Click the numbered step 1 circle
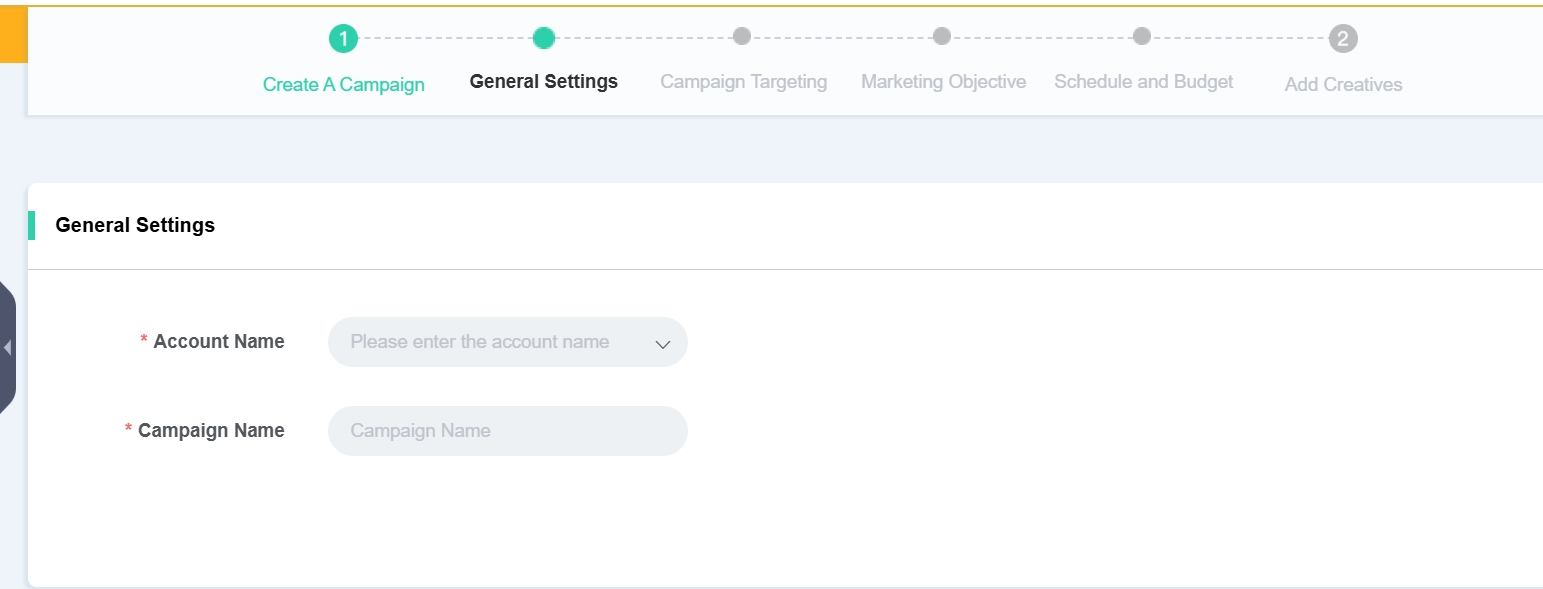The width and height of the screenshot is (1543, 589). click(x=343, y=39)
